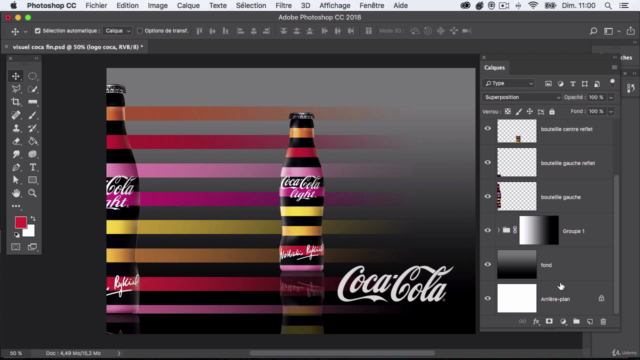Image resolution: width=640 pixels, height=360 pixels.
Task: Select the Brush tool
Action: (x=32, y=115)
